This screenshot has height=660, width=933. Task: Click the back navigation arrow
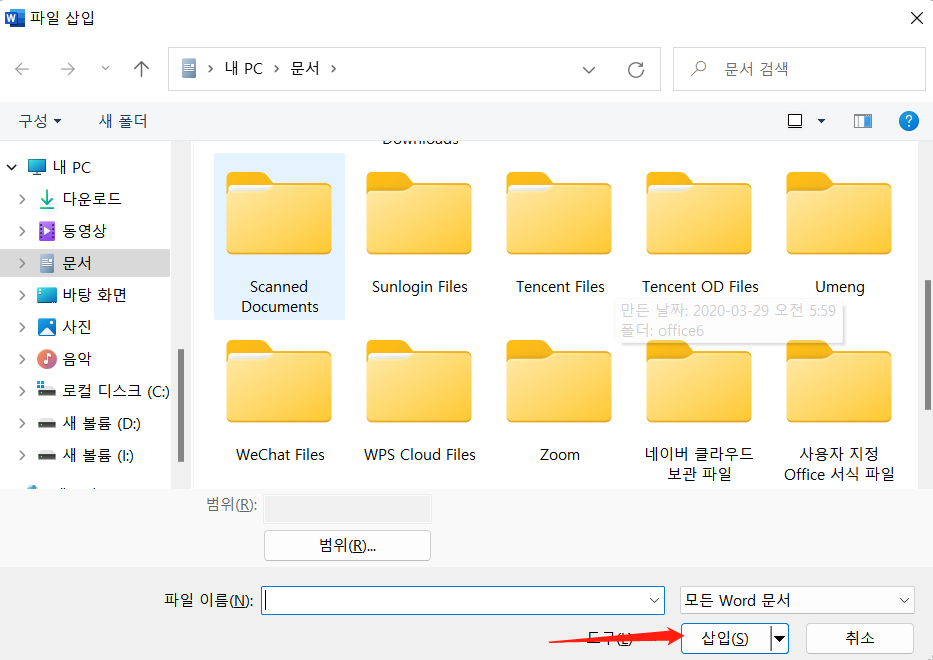22,69
